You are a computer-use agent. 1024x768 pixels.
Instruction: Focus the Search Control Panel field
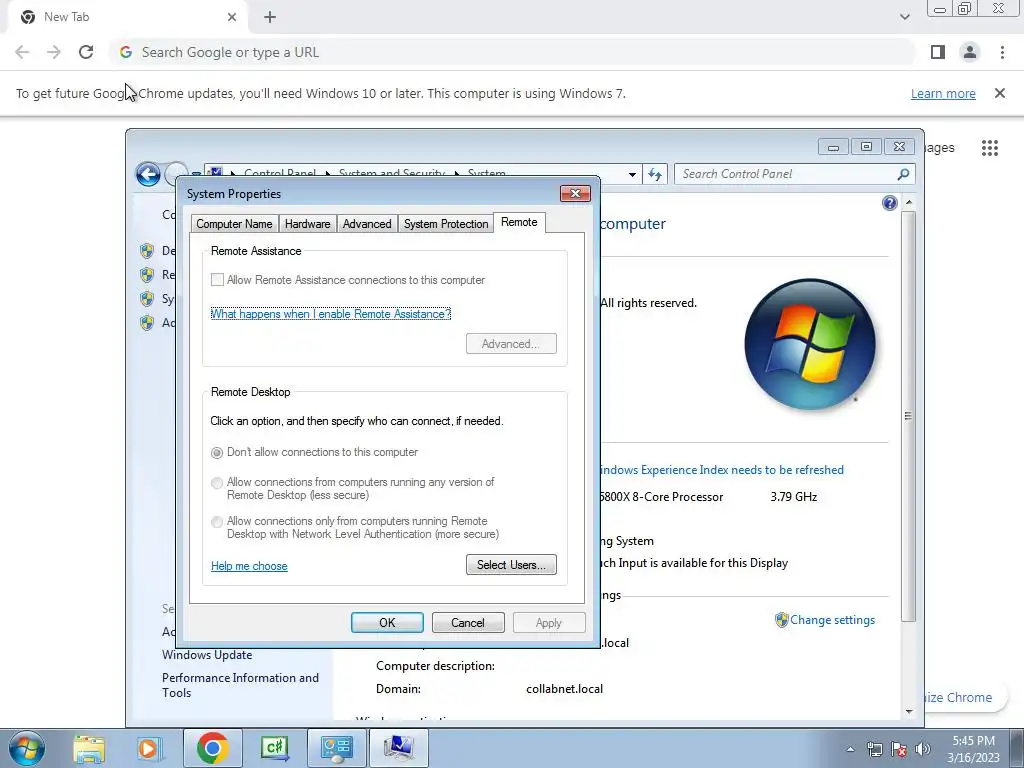pyautogui.click(x=794, y=174)
